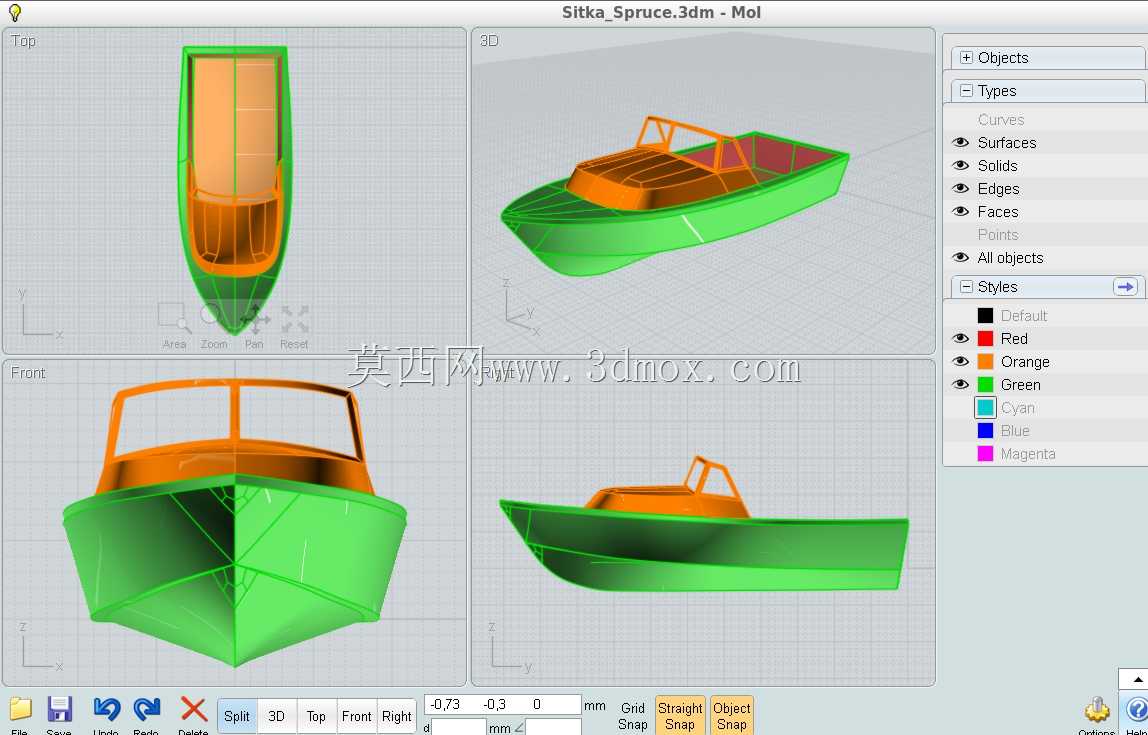1148x735 pixels.
Task: Select the Curves type row
Action: [1045, 119]
